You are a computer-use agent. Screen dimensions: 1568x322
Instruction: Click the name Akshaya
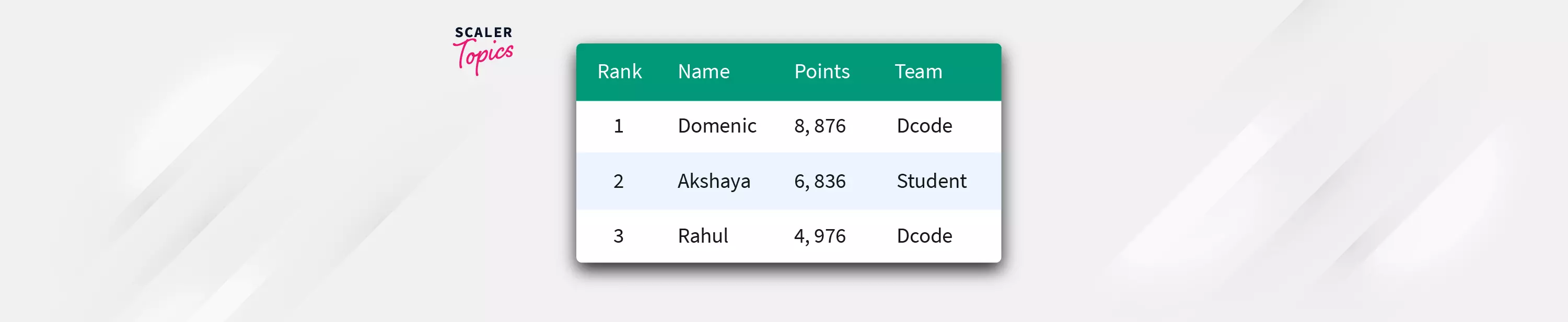pos(713,181)
